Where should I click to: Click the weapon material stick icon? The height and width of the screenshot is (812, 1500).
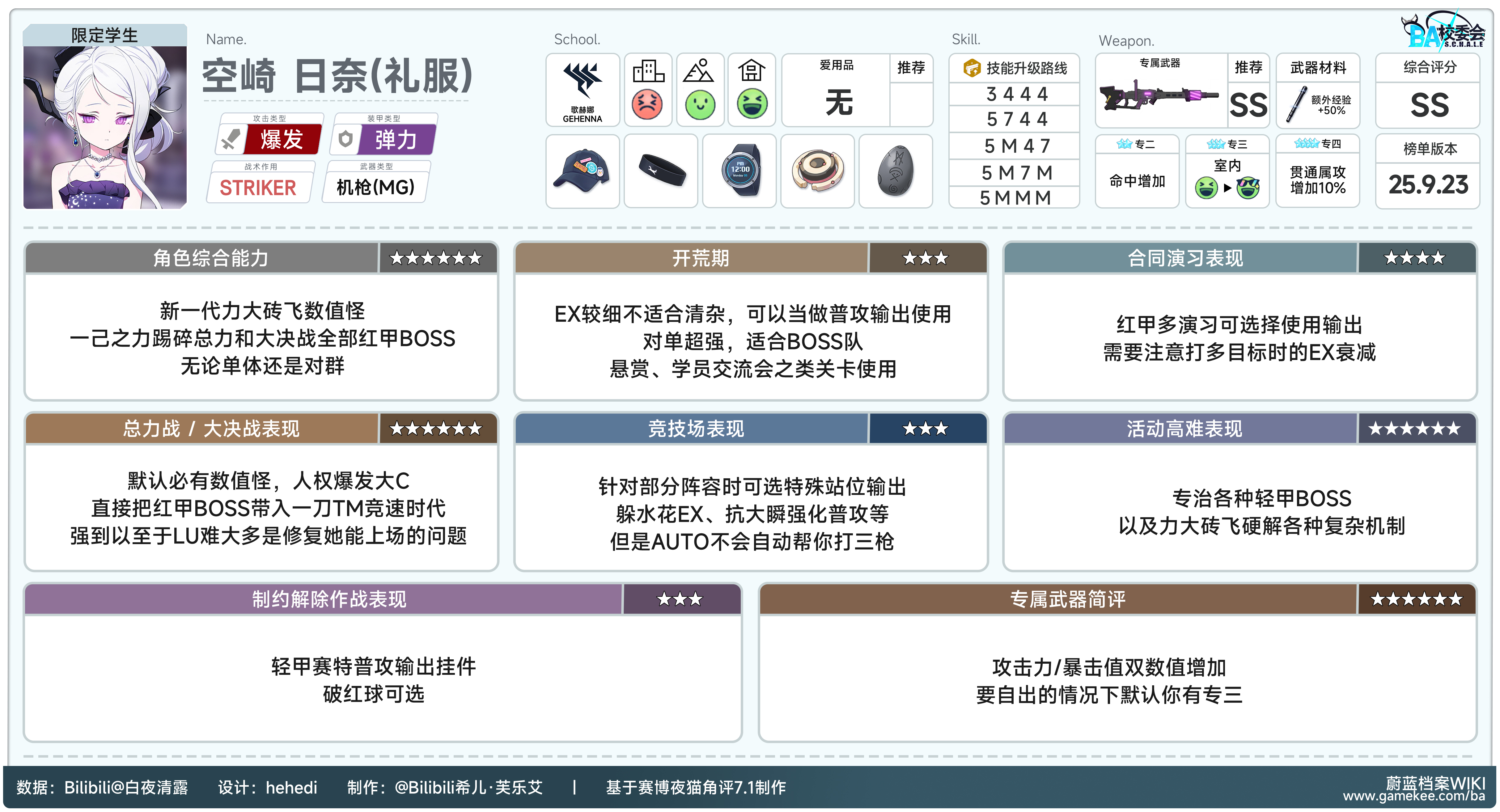(1297, 104)
